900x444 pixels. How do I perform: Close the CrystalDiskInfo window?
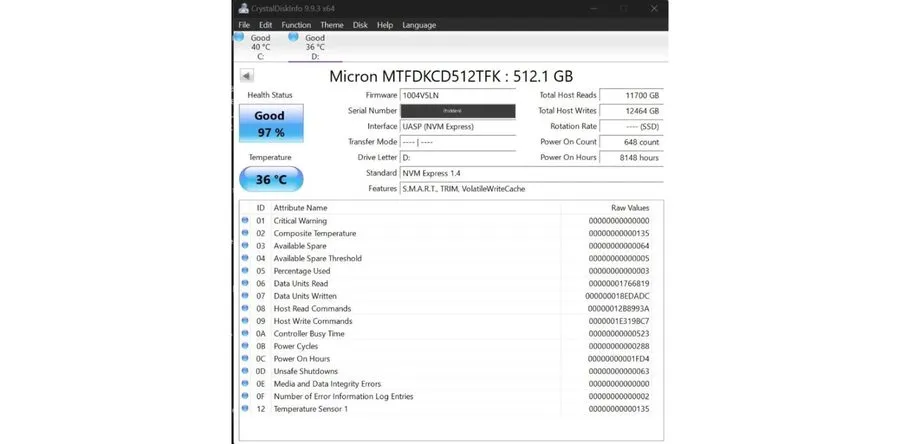tap(654, 9)
